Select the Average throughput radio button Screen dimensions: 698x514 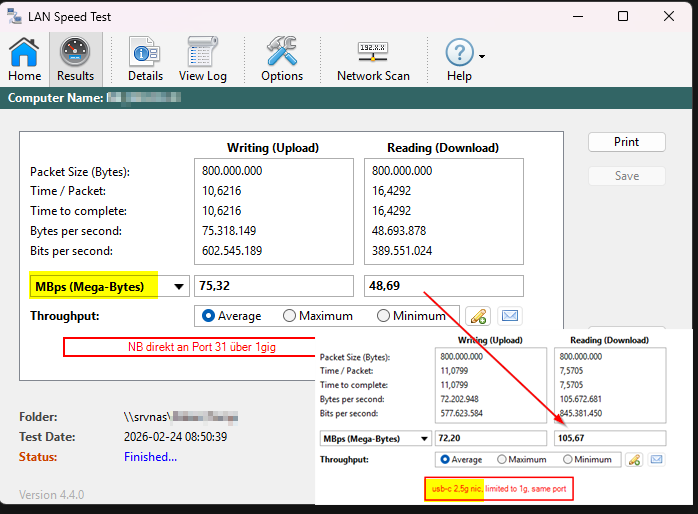click(208, 316)
